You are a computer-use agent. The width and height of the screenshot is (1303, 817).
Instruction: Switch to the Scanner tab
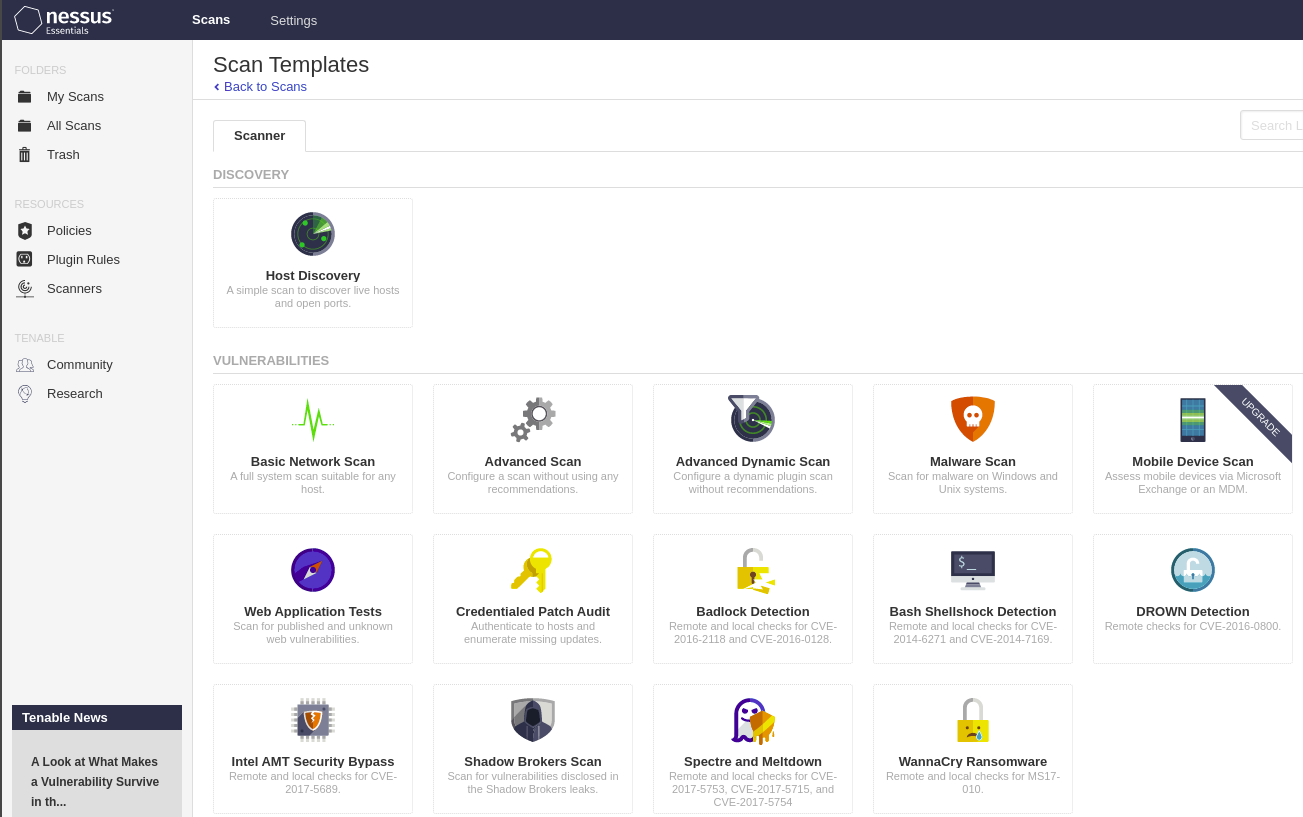coord(259,136)
